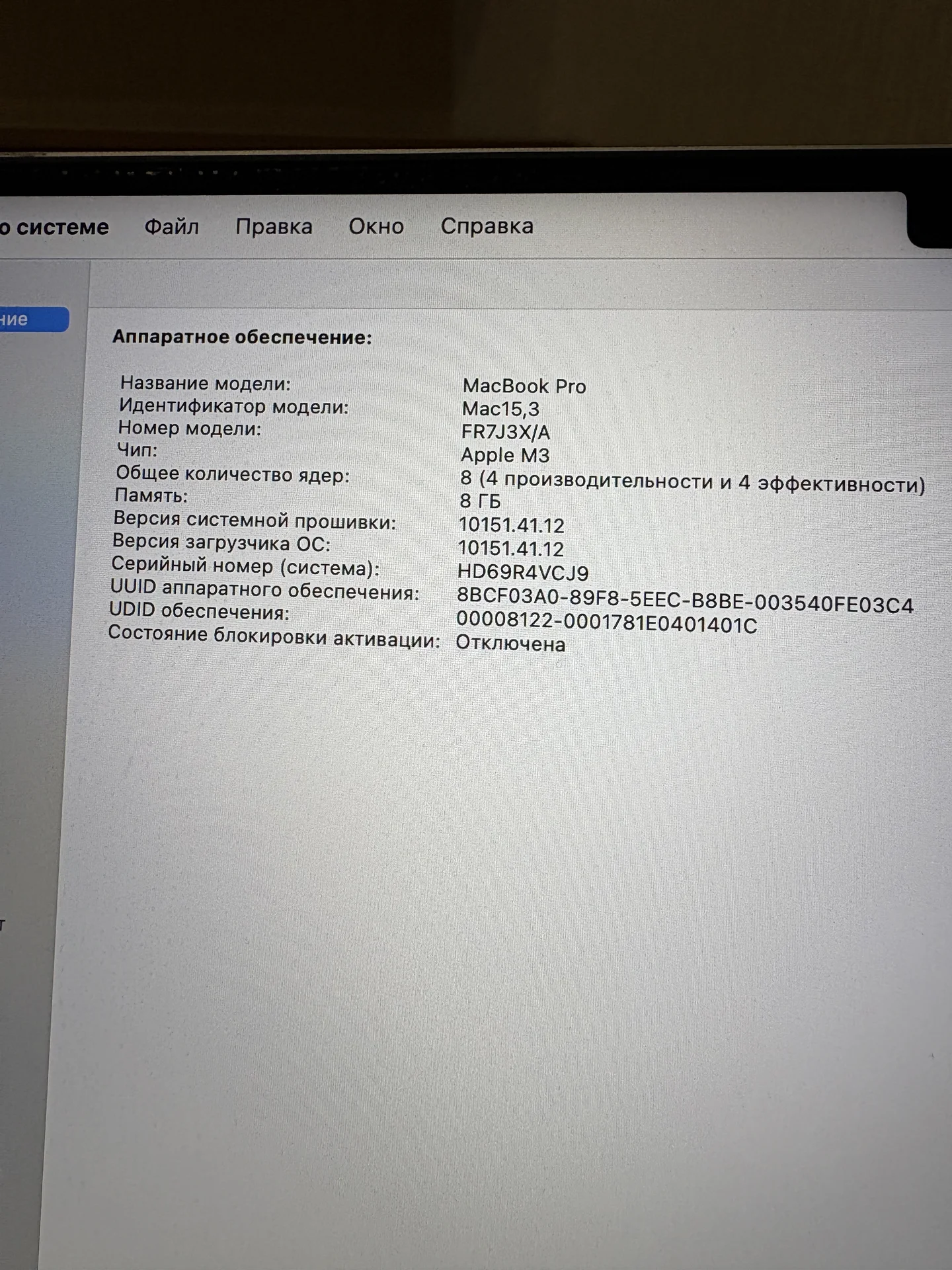
Task: Click the 'Apple M3' chip value
Action: click(x=505, y=455)
